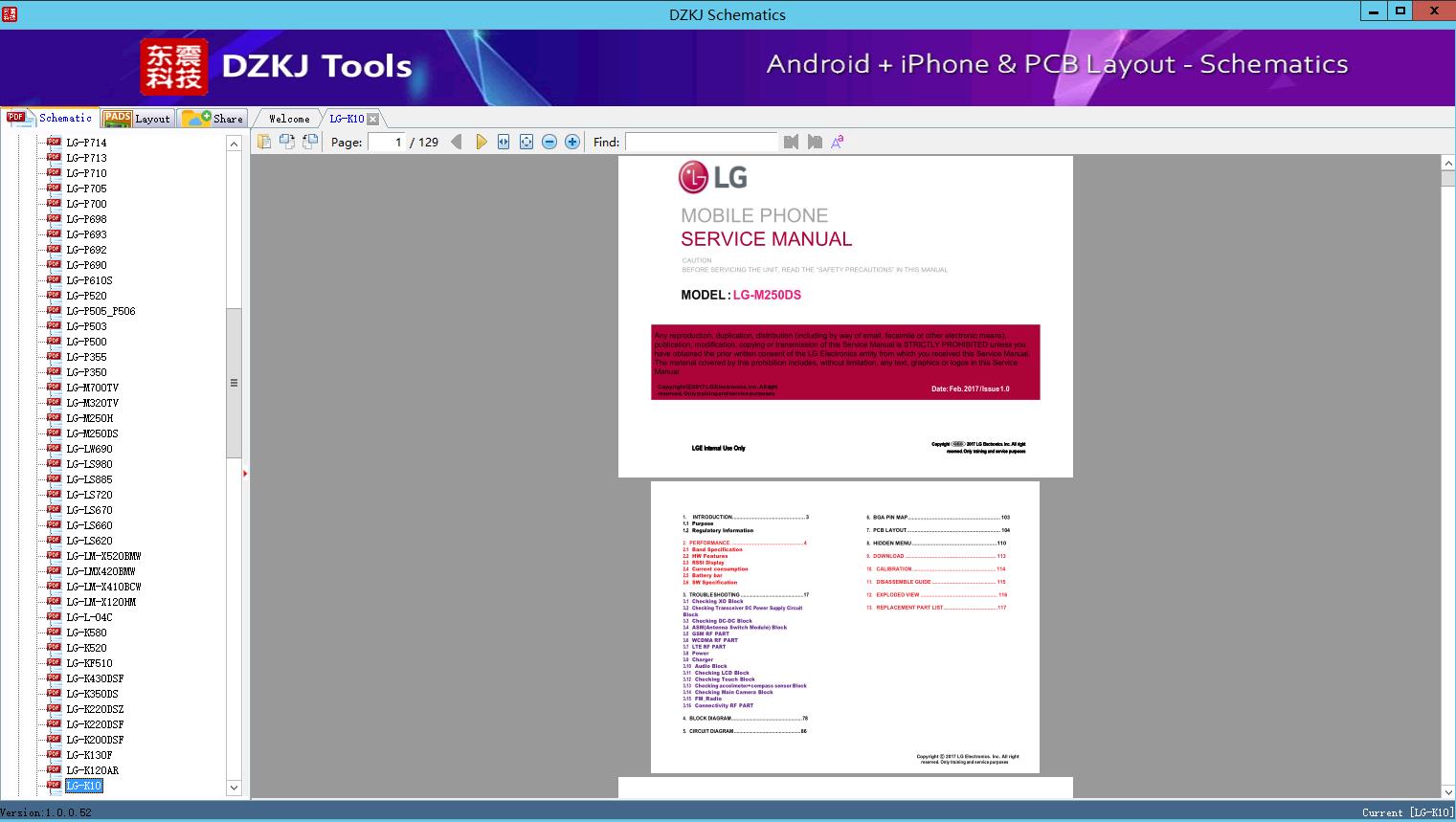
Task: Open LG-LS885 in the tree
Action: pos(89,479)
